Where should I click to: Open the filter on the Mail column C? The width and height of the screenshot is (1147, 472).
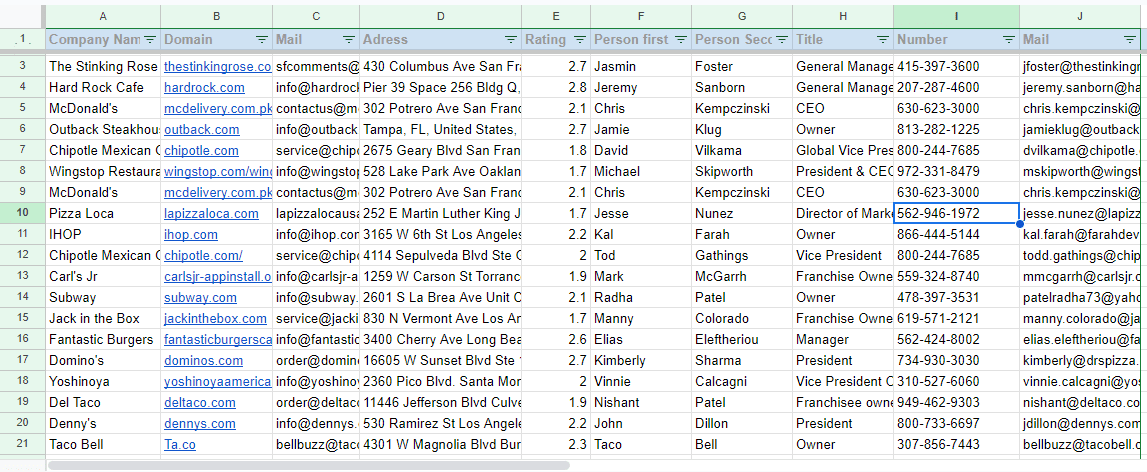[349, 40]
